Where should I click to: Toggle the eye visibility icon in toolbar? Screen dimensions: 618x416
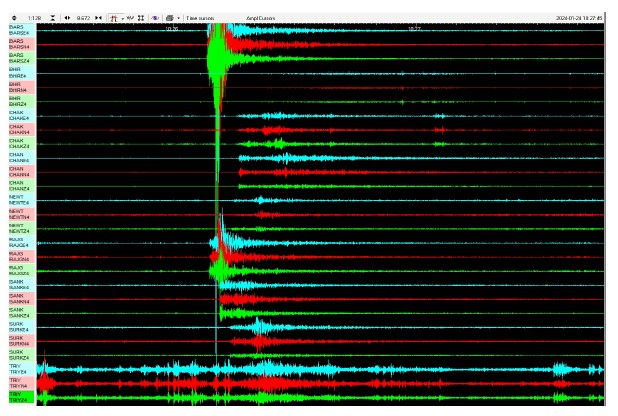pos(155,18)
